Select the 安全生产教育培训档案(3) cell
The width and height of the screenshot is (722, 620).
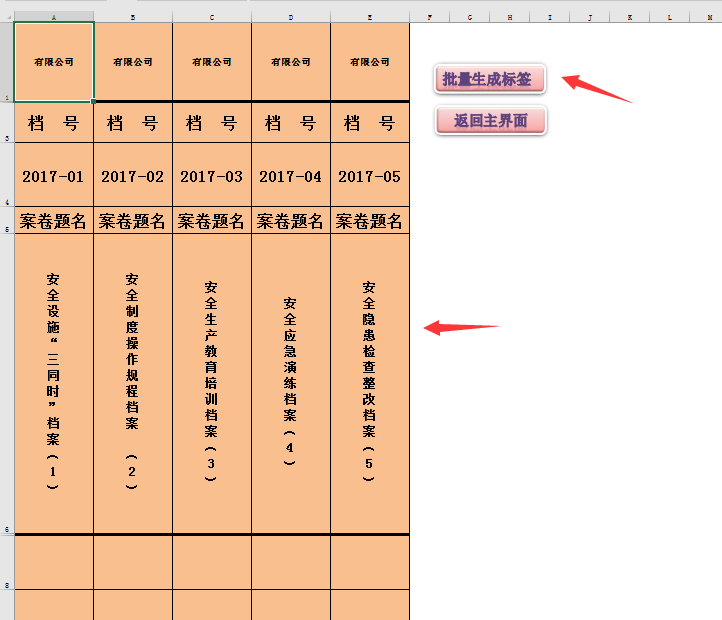point(212,384)
